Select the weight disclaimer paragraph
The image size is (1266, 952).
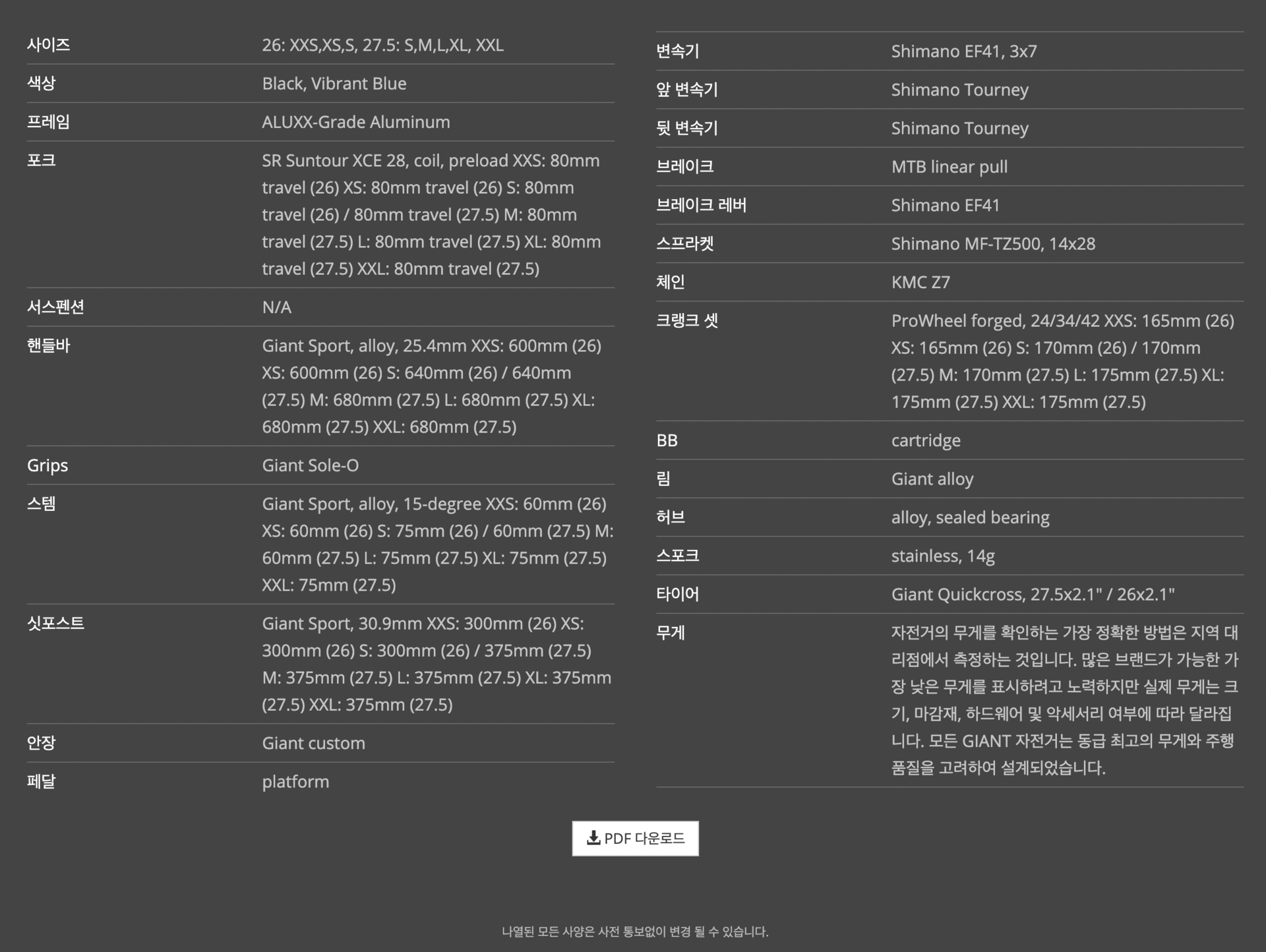1065,700
